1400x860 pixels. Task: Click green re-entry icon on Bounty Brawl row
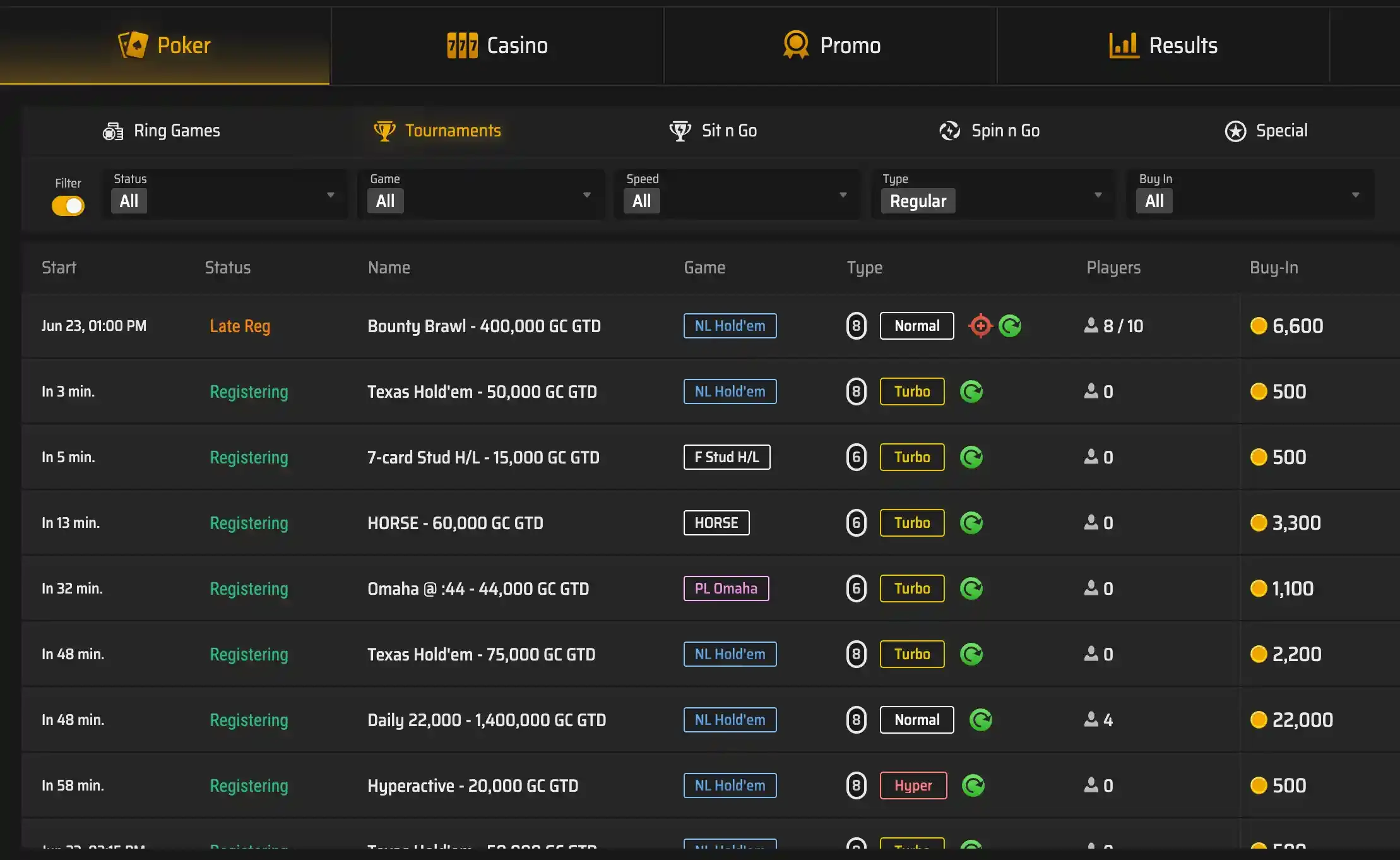(1010, 326)
